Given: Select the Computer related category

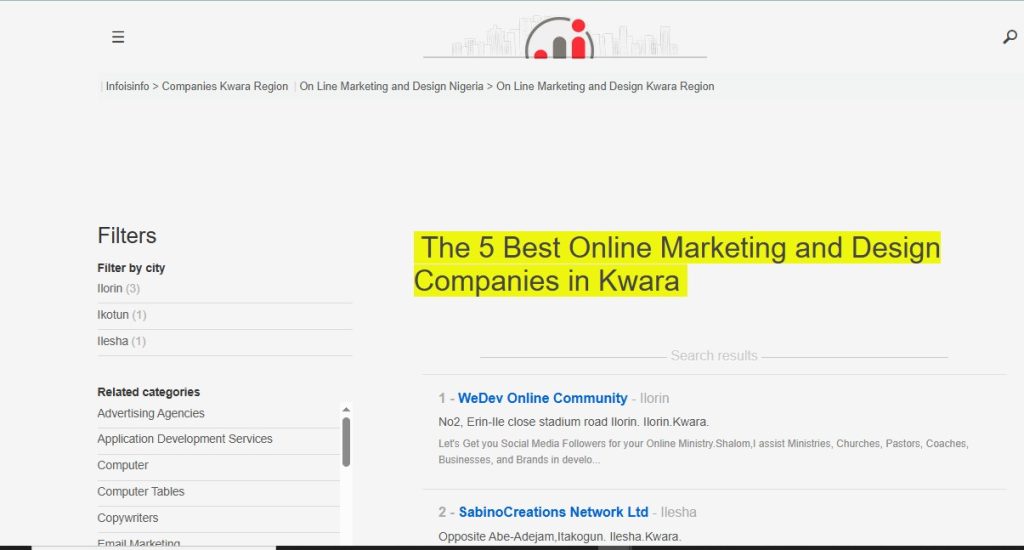Looking at the screenshot, I should 123,465.
